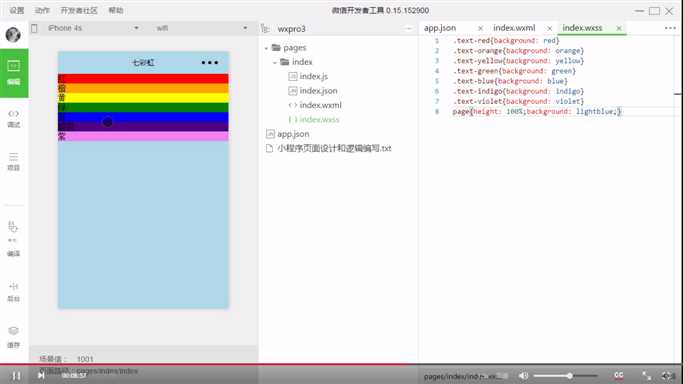Click the cache layers sidebar icon
The image size is (683, 384).
(x=14, y=337)
